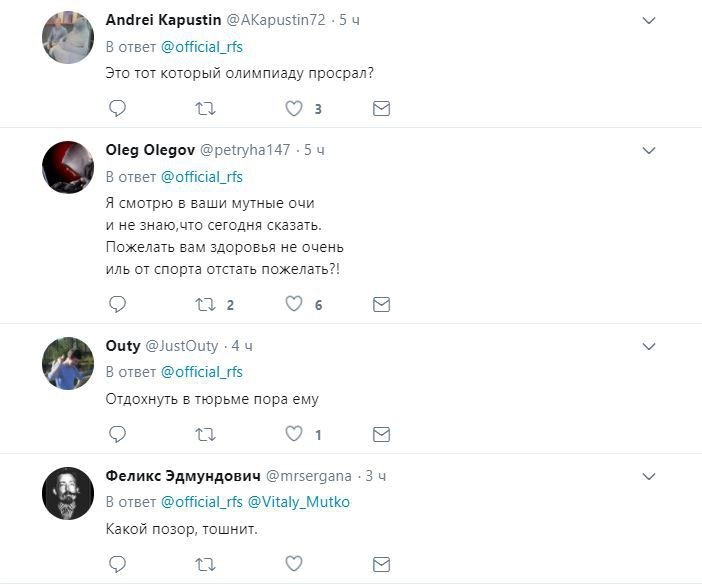Like Oleg Olegov's tweet
This screenshot has width=702, height=584.
coord(294,304)
